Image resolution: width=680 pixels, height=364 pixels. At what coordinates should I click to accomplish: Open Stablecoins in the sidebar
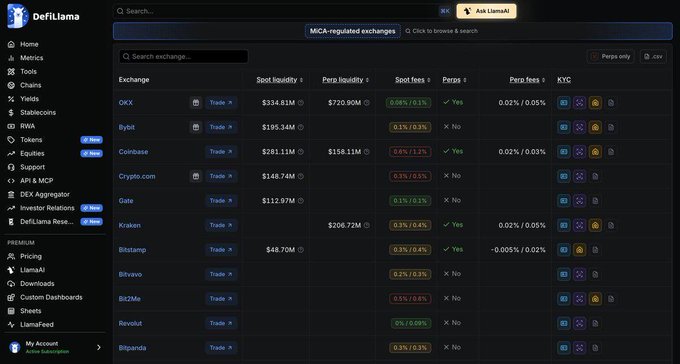[x=38, y=112]
